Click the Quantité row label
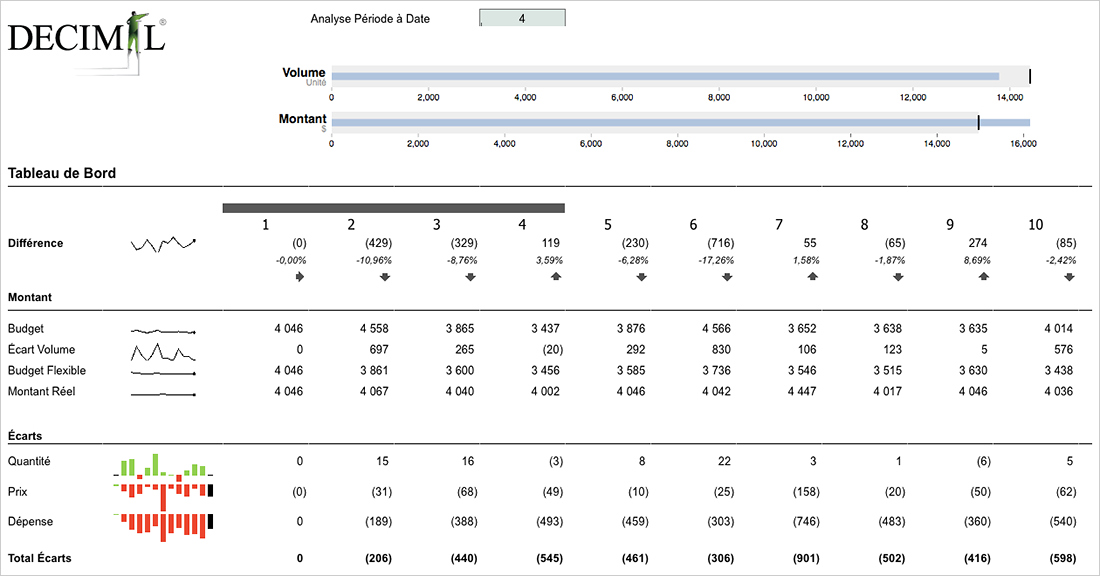The width and height of the screenshot is (1100, 576). [x=29, y=461]
